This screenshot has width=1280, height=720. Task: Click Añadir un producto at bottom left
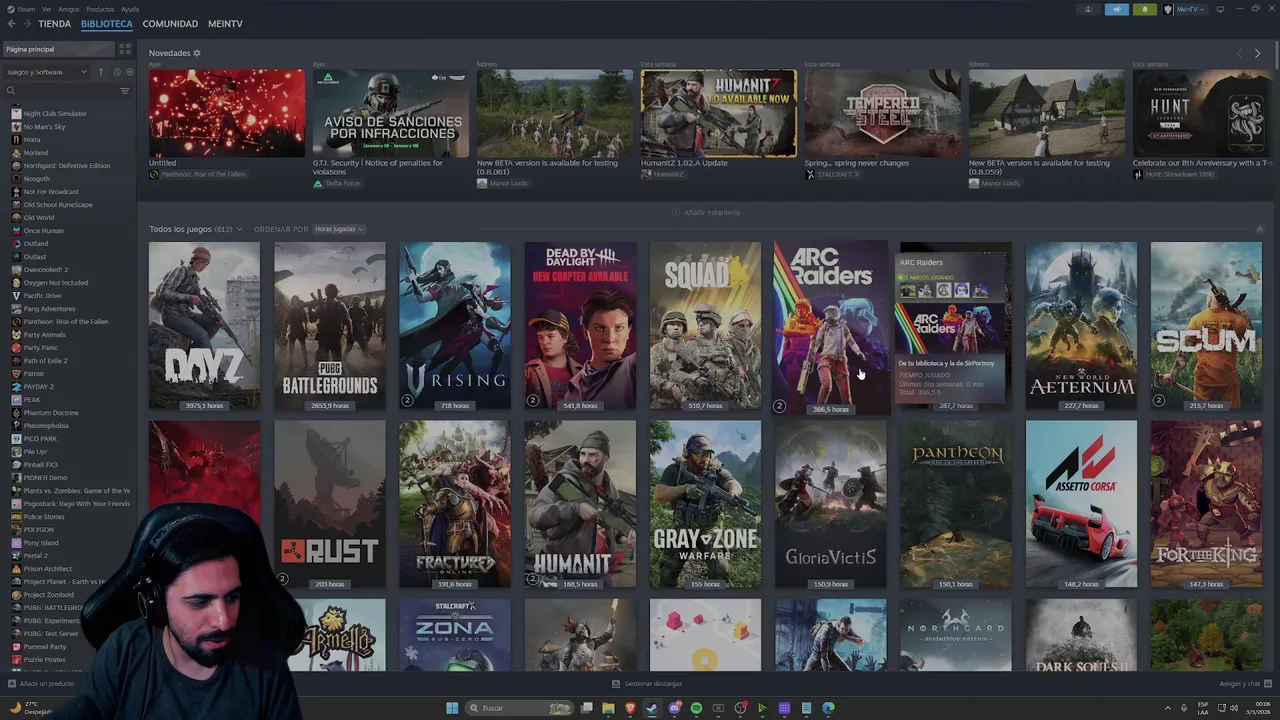point(41,684)
